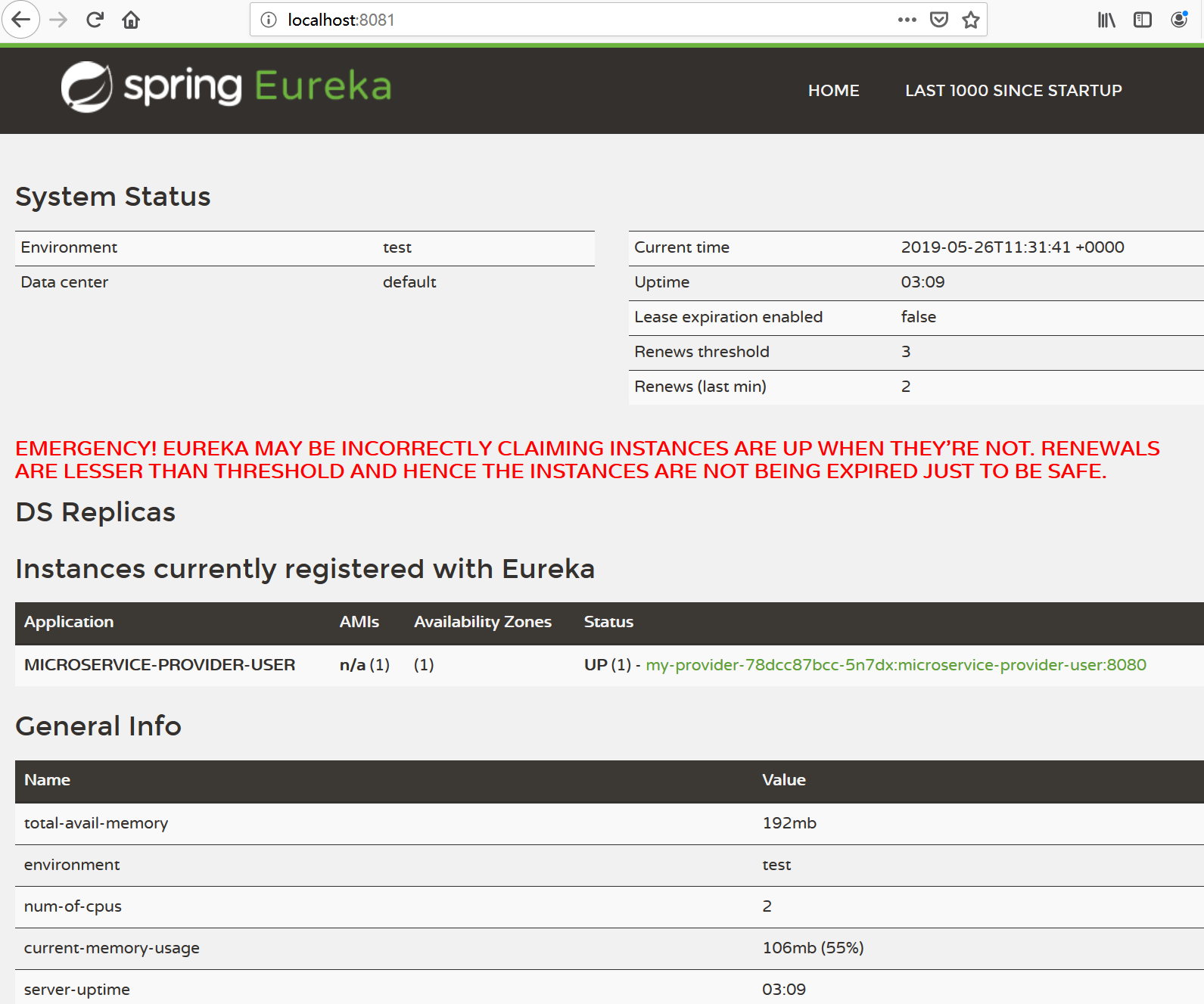Select the Environment value test in System Status
This screenshot has width=1204, height=1004.
pyautogui.click(x=397, y=247)
